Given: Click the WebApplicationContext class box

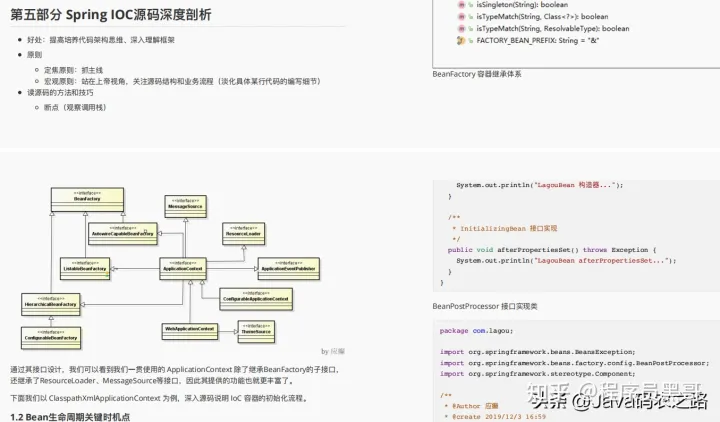Looking at the screenshot, I should [190, 331].
